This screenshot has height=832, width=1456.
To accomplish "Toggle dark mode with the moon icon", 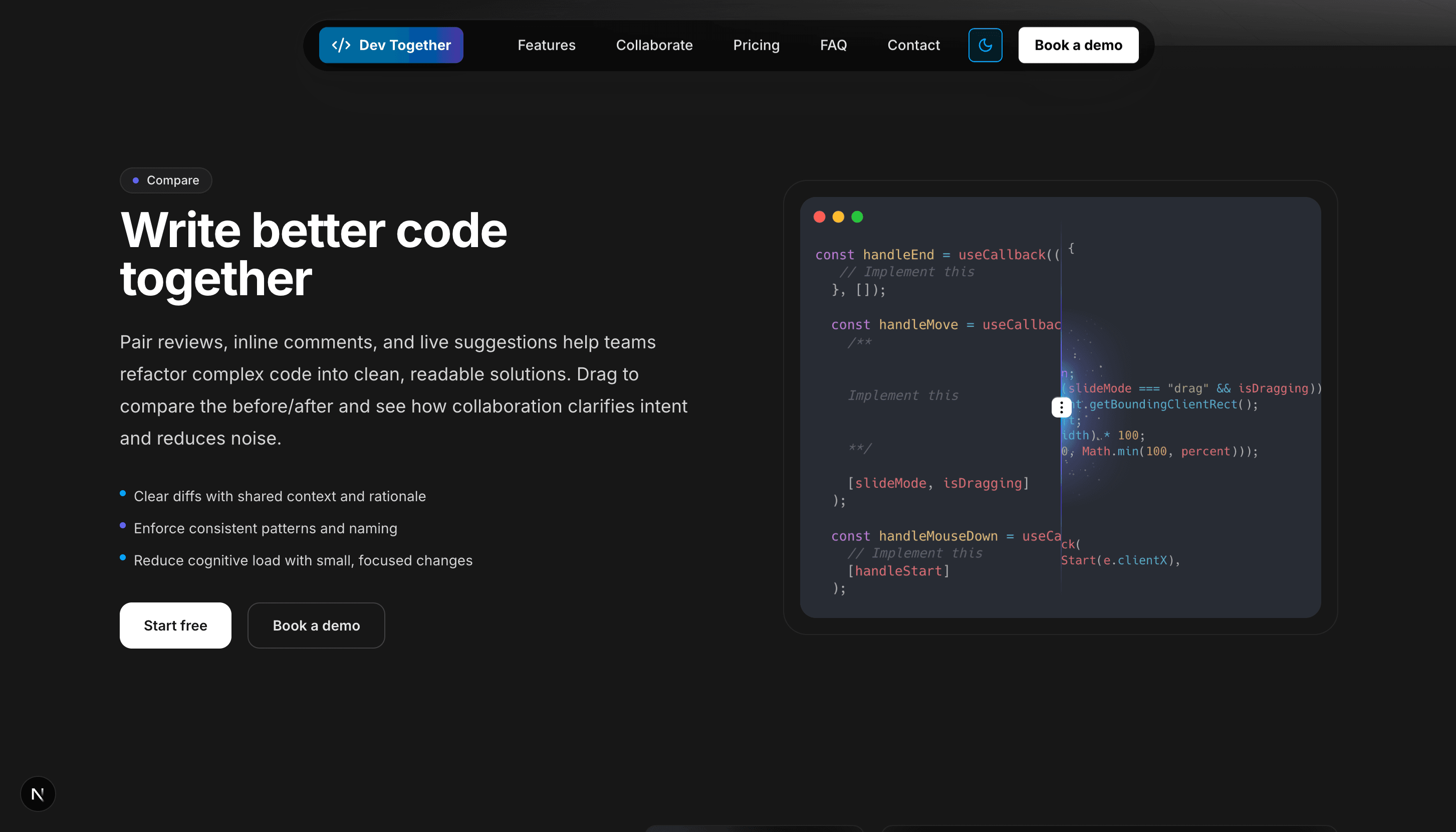I will pos(985,45).
